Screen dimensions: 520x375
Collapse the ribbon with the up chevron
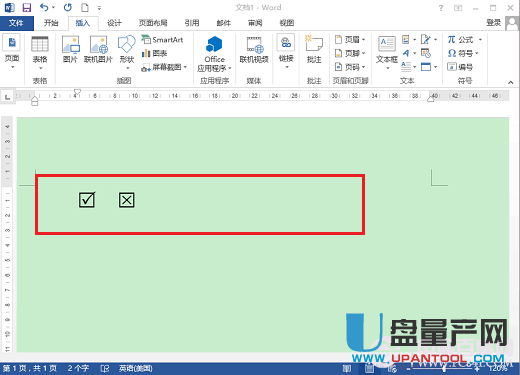(510, 82)
